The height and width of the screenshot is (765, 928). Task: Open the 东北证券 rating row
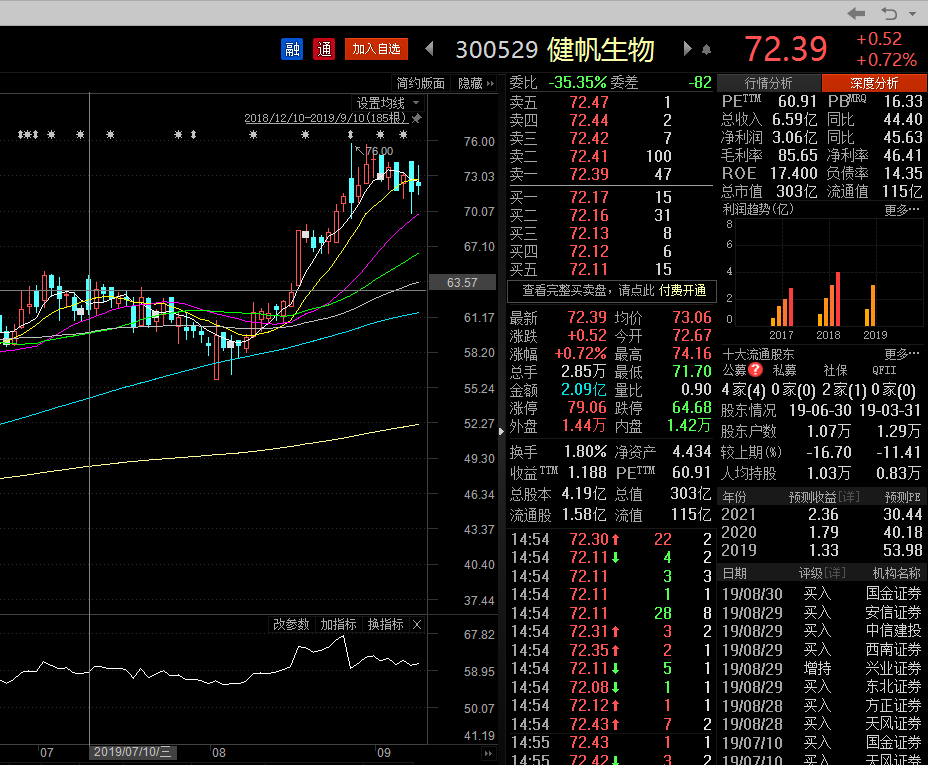point(821,687)
